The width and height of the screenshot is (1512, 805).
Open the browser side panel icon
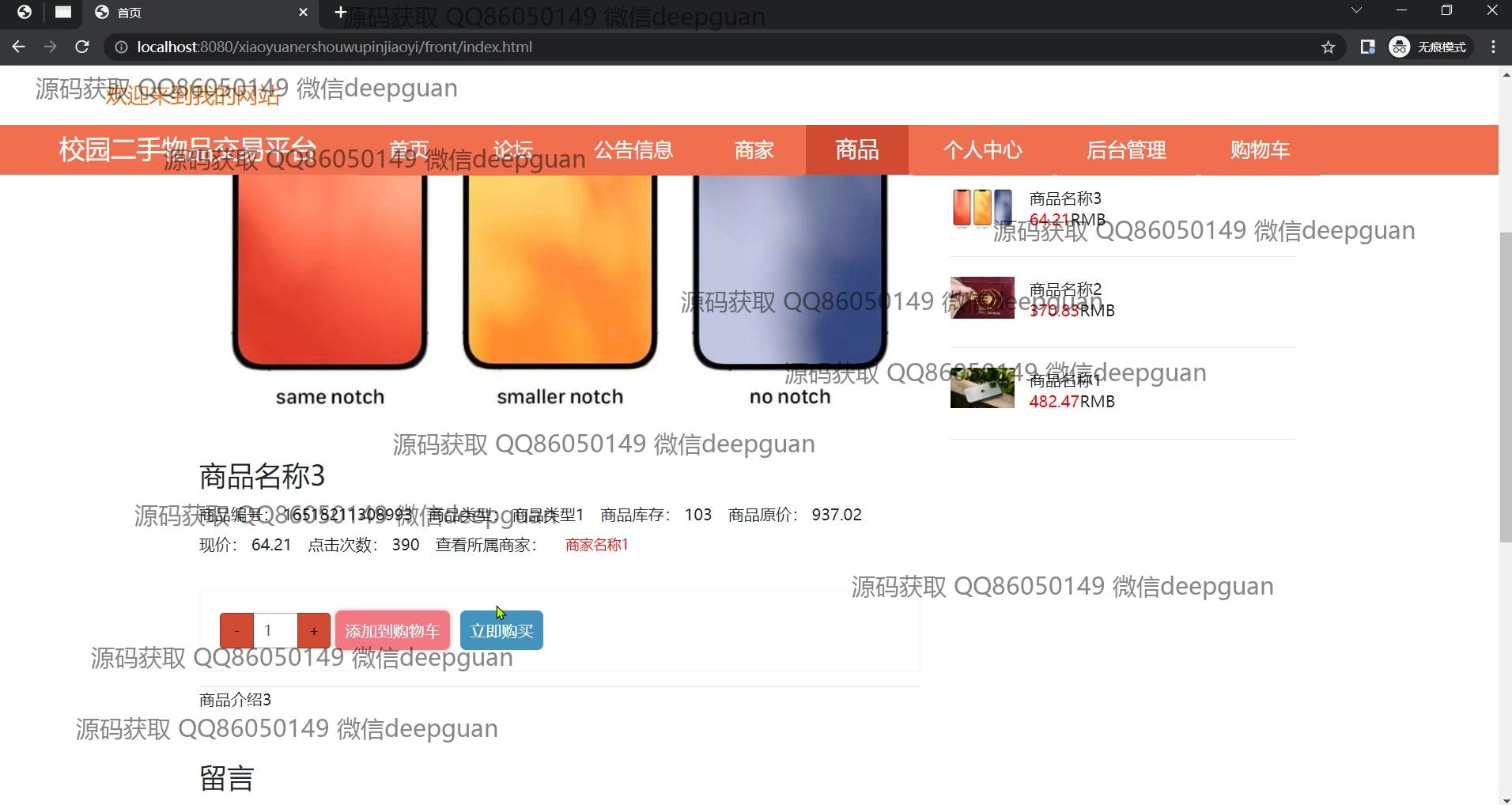pos(1367,47)
